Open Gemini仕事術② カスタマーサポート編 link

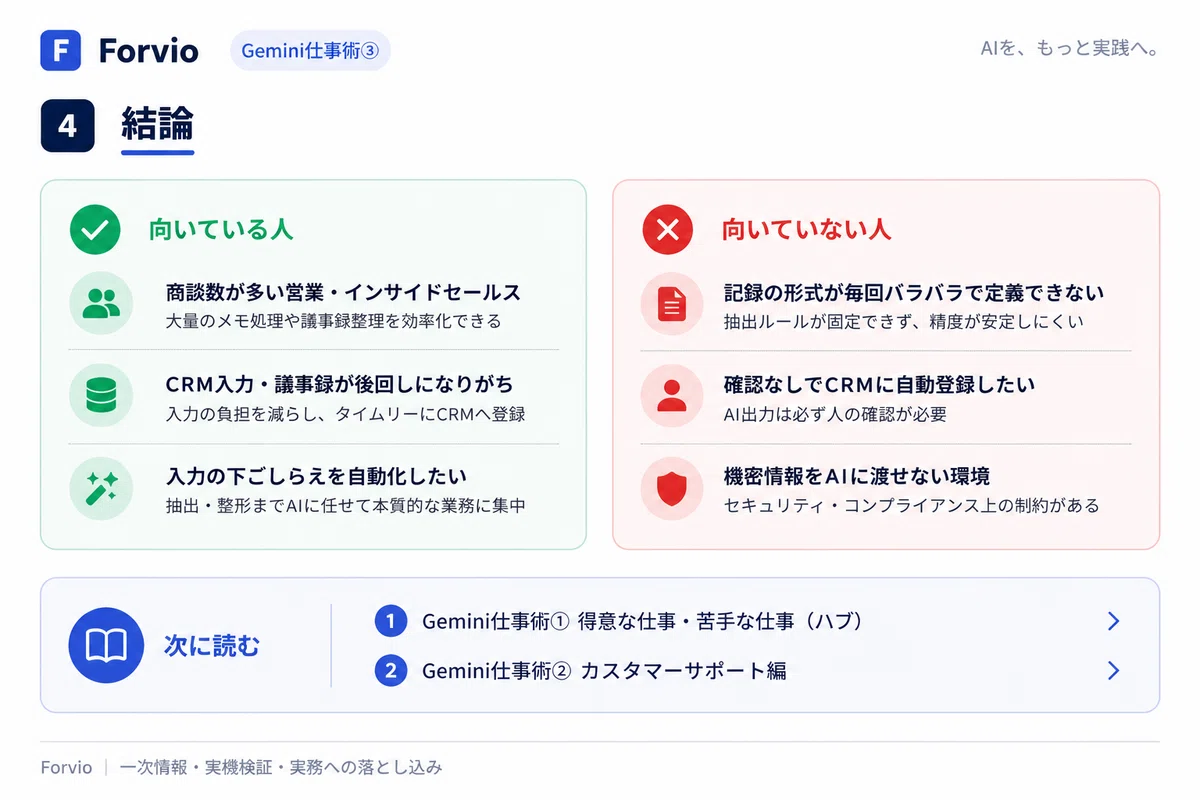point(604,670)
